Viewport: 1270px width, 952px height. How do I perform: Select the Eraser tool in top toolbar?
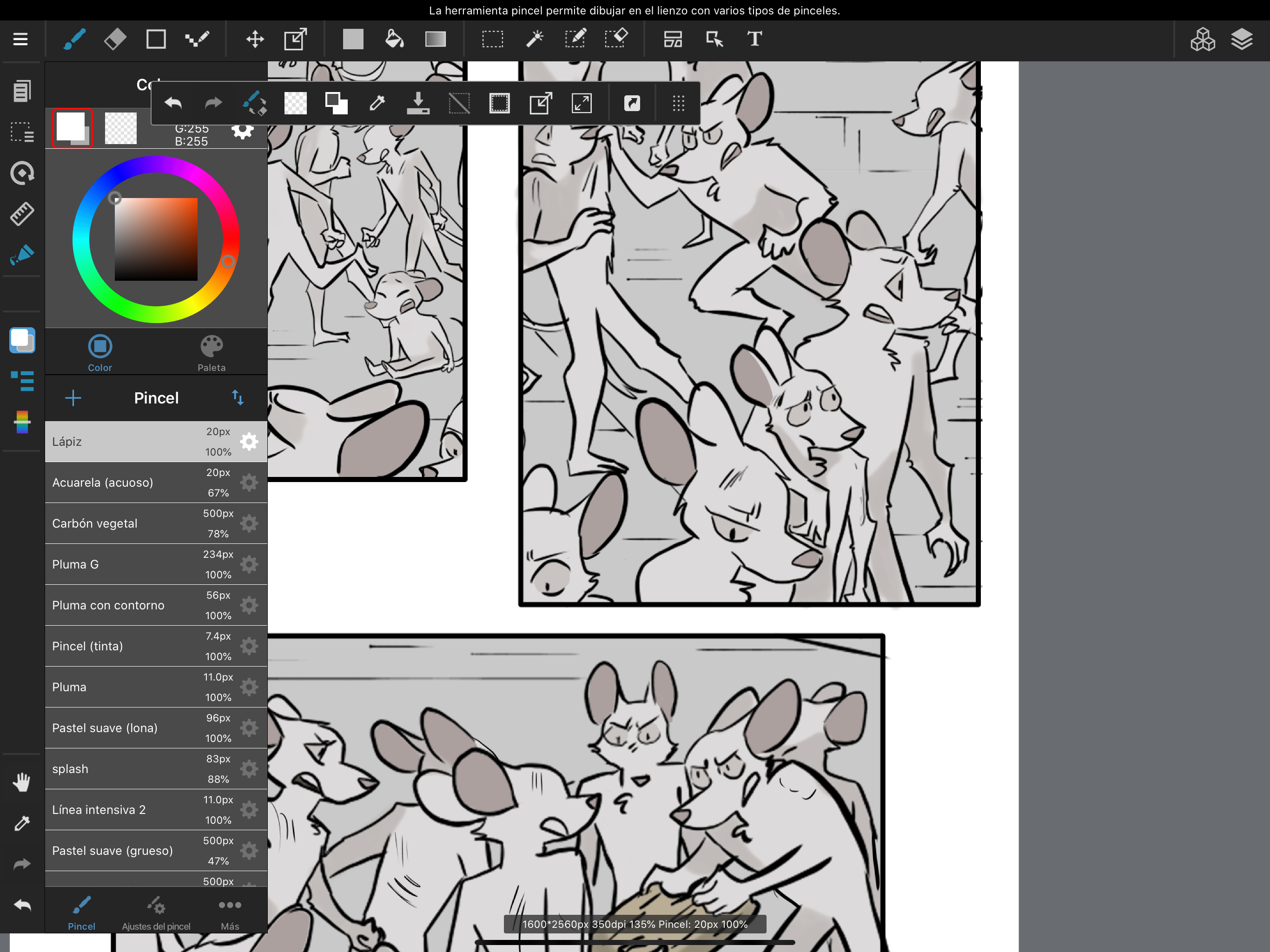tap(115, 39)
